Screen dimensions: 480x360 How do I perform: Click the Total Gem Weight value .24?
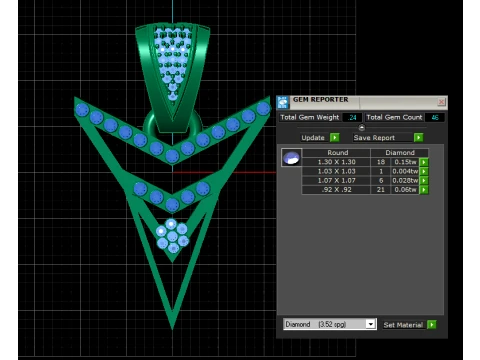pyautogui.click(x=352, y=117)
